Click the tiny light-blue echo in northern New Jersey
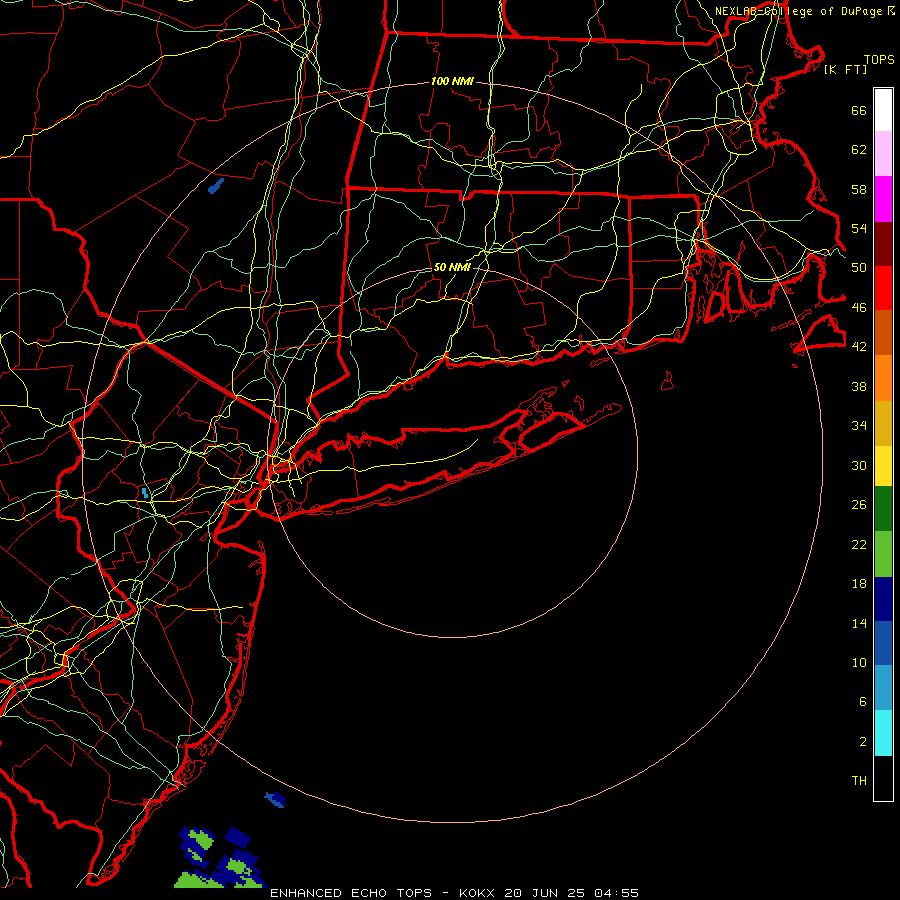 pyautogui.click(x=145, y=492)
